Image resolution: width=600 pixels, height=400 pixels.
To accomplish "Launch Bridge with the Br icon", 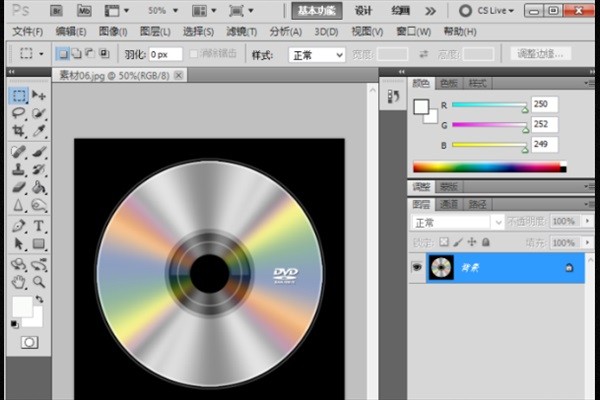I will (x=56, y=11).
